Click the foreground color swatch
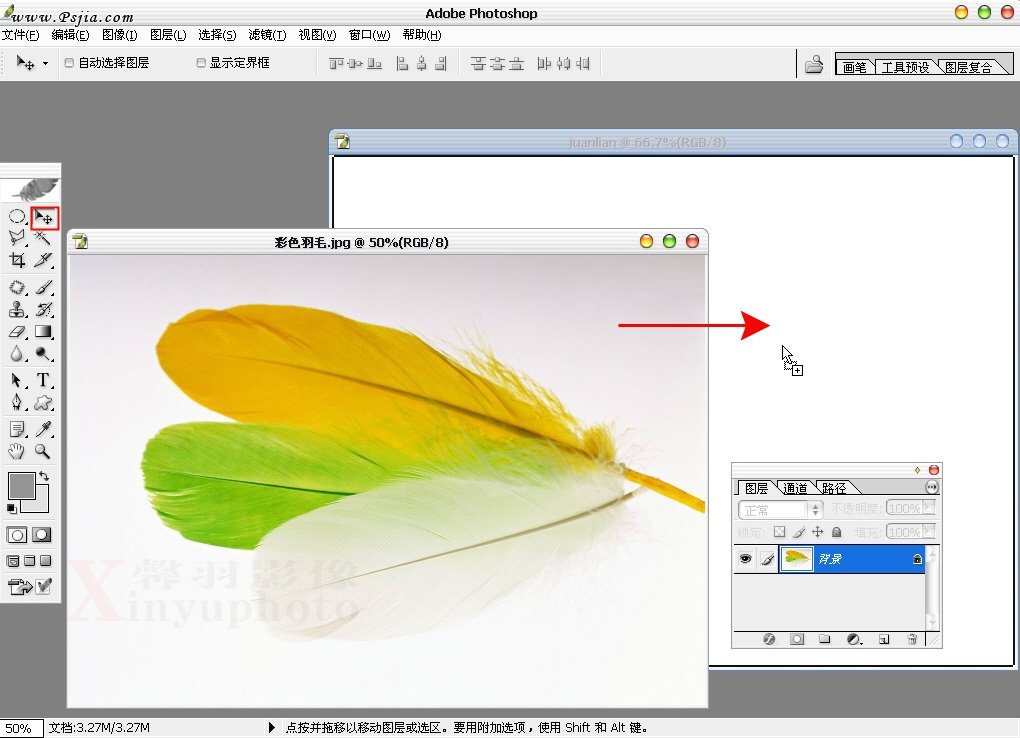 21,486
